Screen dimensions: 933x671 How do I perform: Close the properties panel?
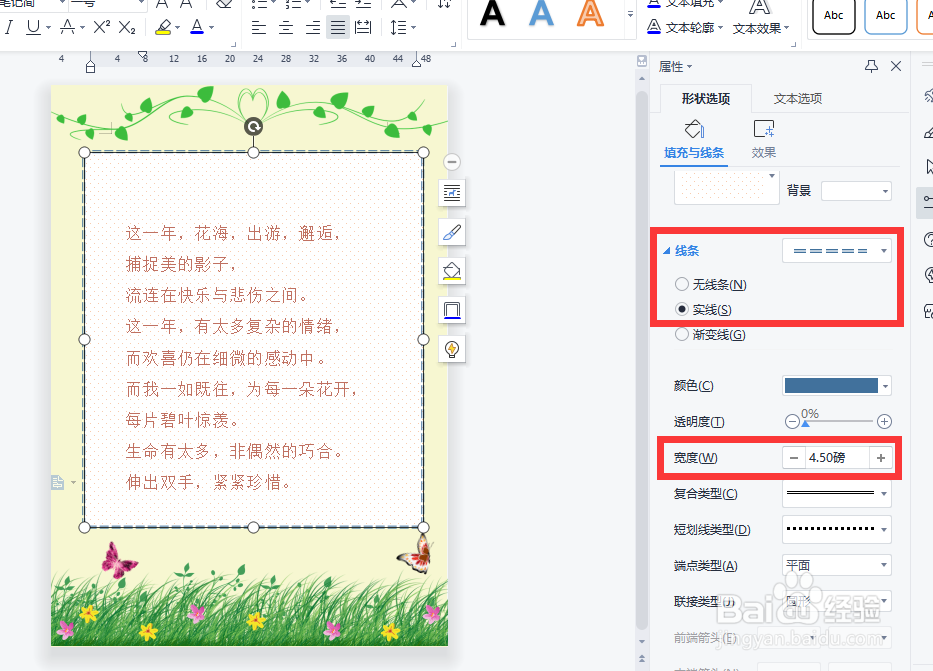[896, 66]
